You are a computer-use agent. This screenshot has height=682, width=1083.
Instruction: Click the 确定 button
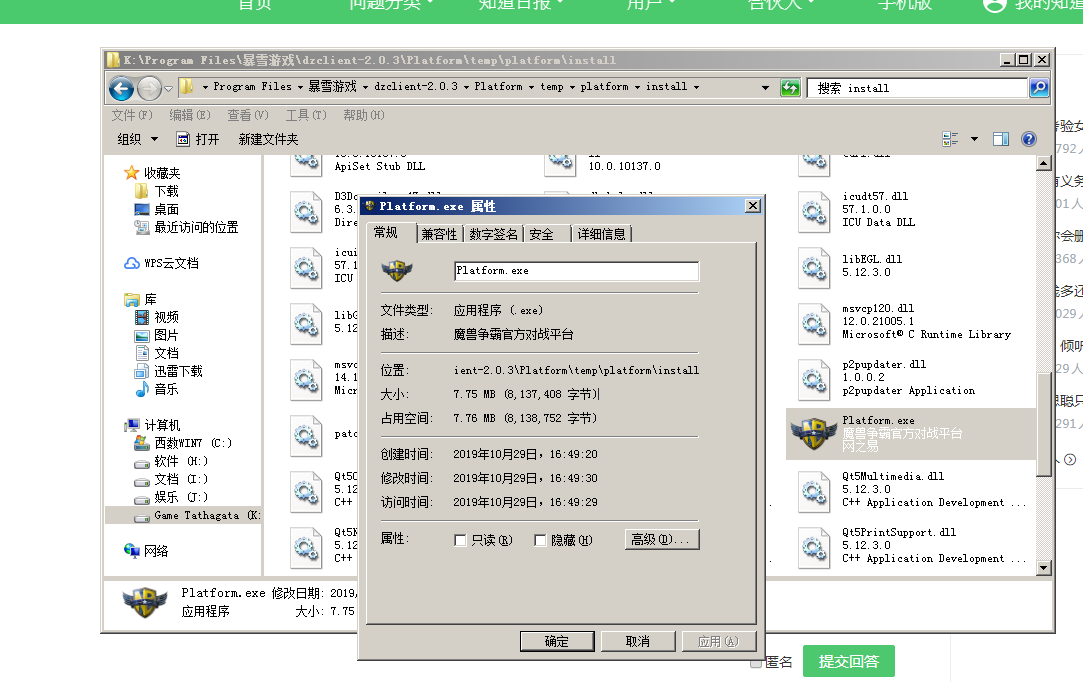[x=556, y=641]
